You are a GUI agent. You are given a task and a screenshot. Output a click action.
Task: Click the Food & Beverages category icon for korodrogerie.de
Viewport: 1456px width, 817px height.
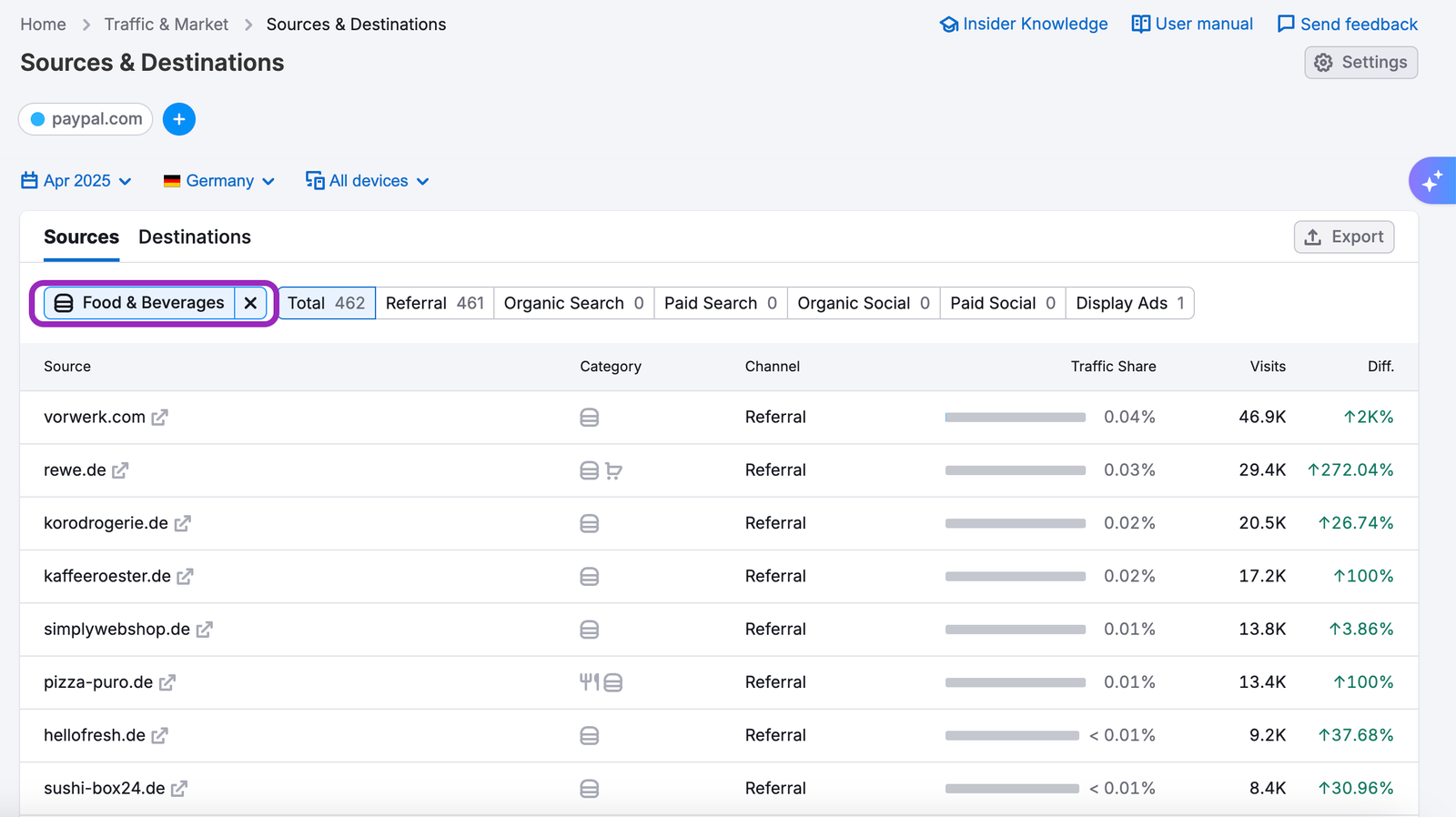tap(590, 523)
